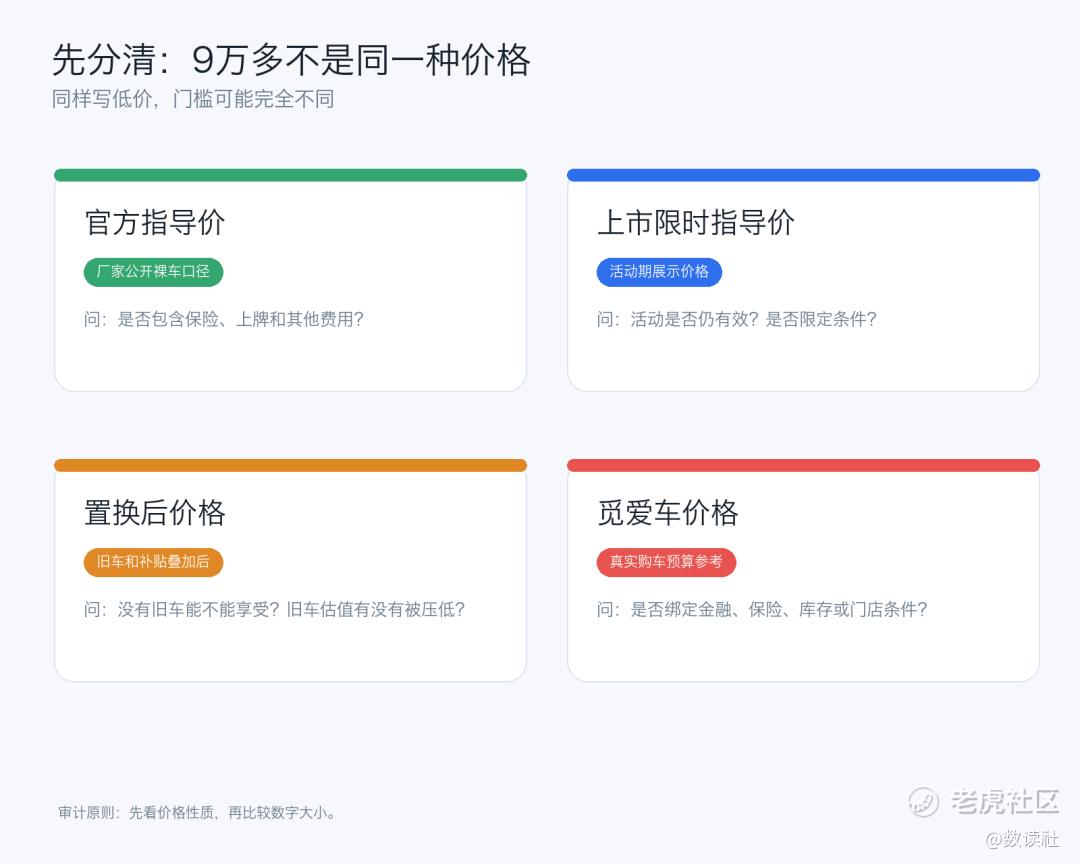Click the 老虎社区 tiger logo icon
Image resolution: width=1080 pixels, height=864 pixels.
tap(923, 801)
